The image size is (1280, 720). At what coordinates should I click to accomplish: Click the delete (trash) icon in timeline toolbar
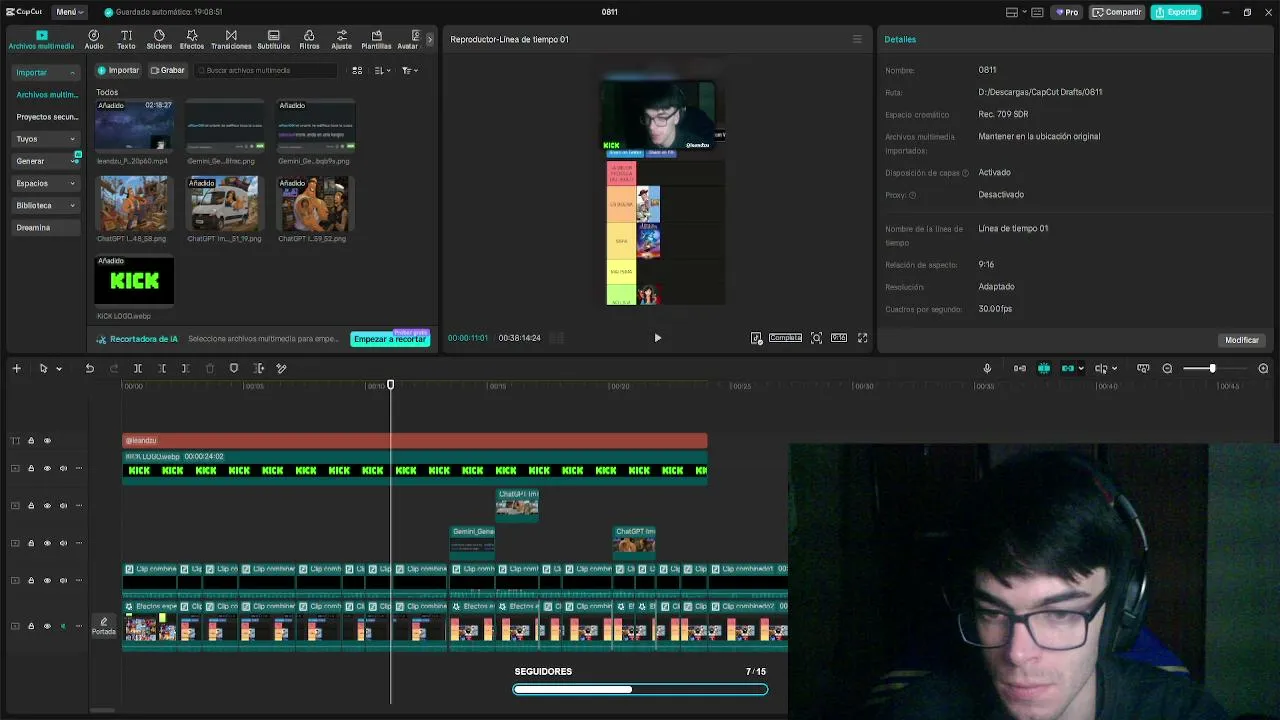tap(210, 369)
